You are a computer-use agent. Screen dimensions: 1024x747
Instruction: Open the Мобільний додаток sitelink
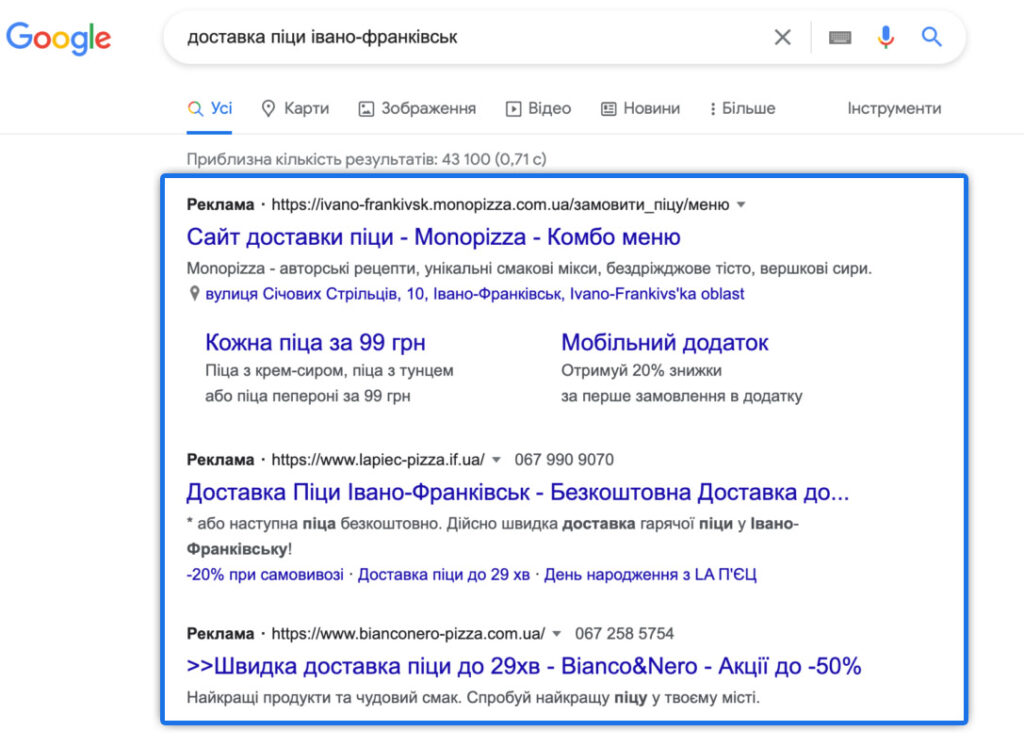click(664, 342)
